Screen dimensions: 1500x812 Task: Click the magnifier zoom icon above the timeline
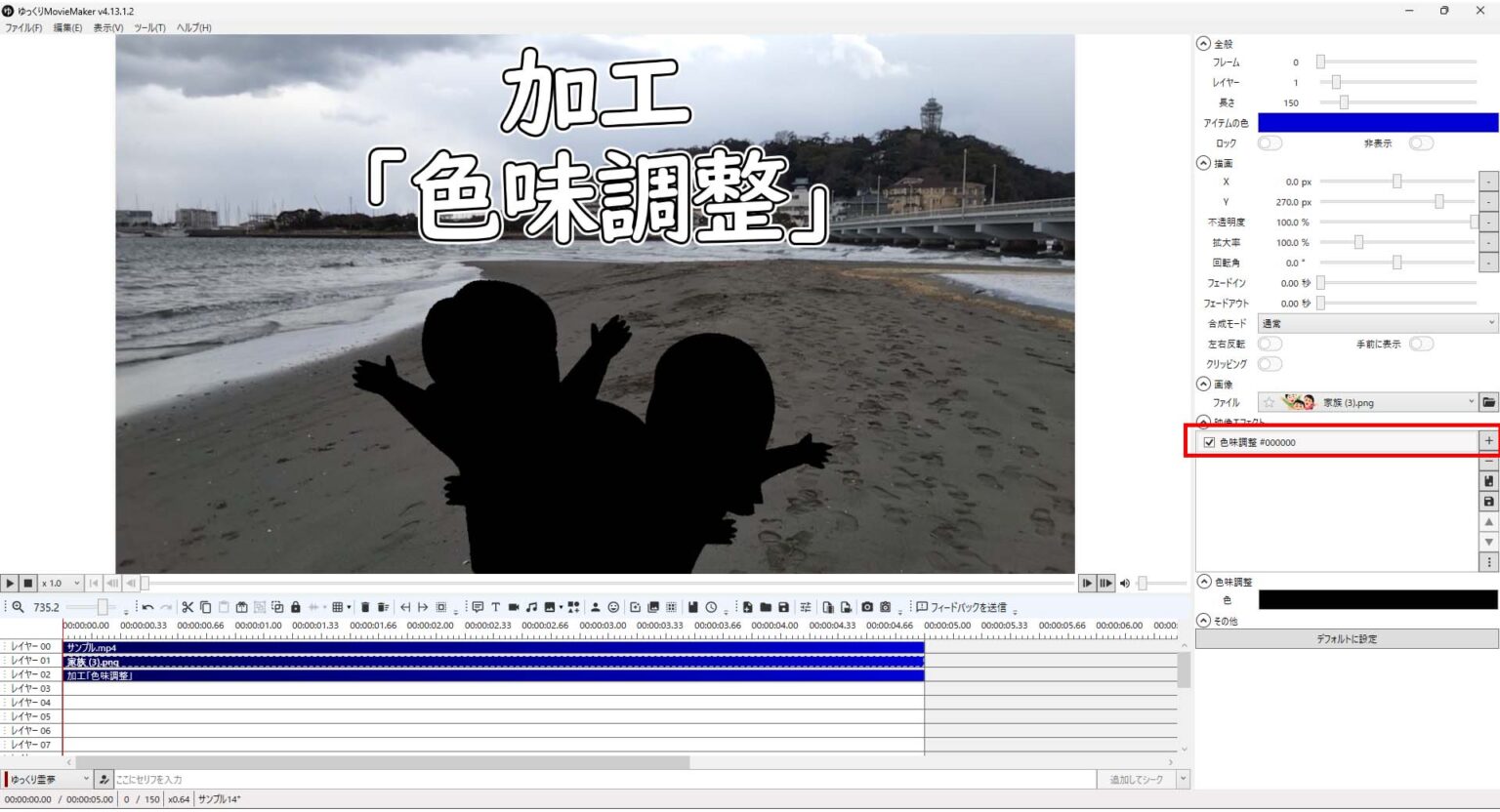tap(17, 606)
